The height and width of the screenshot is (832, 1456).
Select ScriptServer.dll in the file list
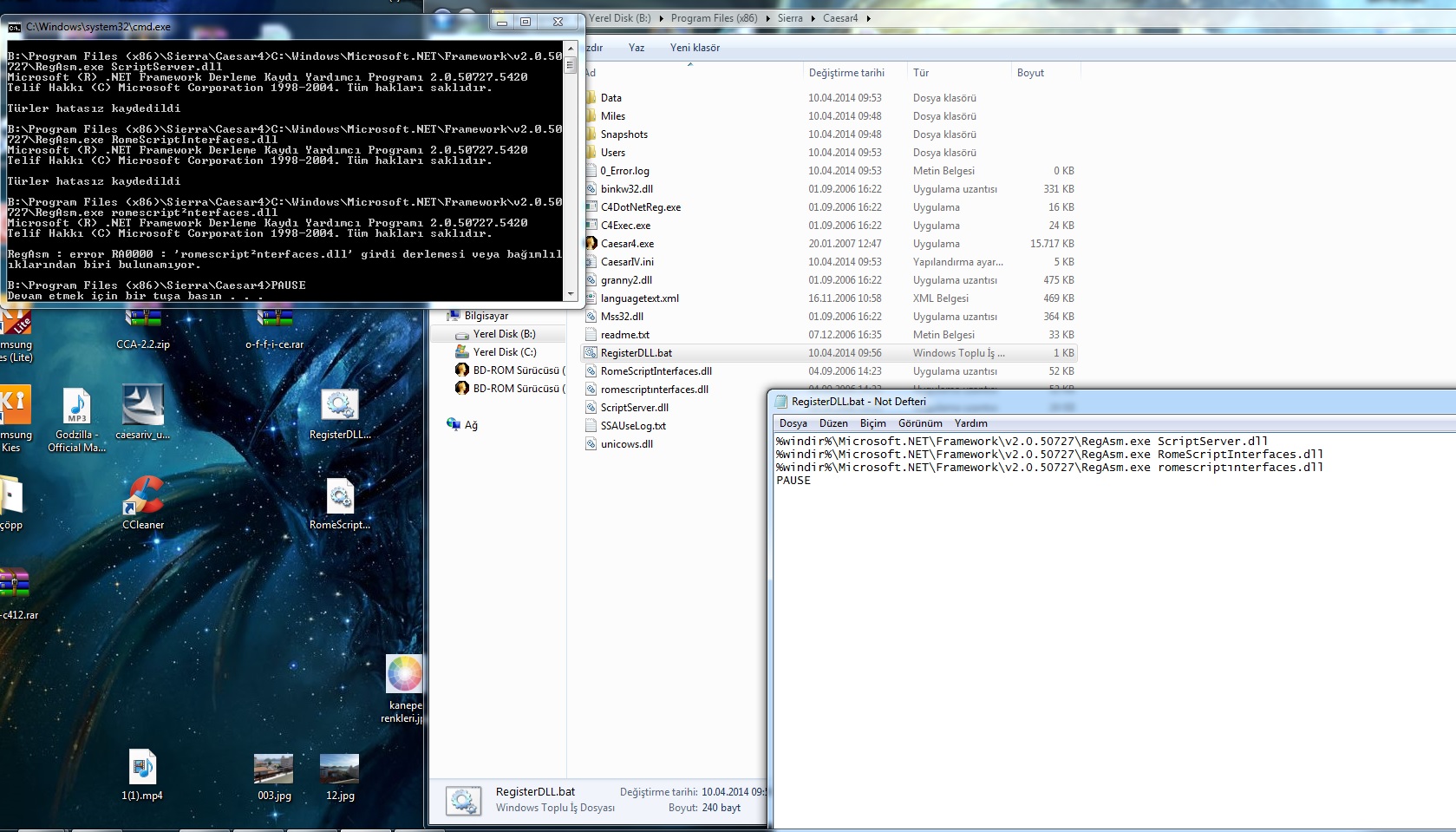tap(635, 408)
